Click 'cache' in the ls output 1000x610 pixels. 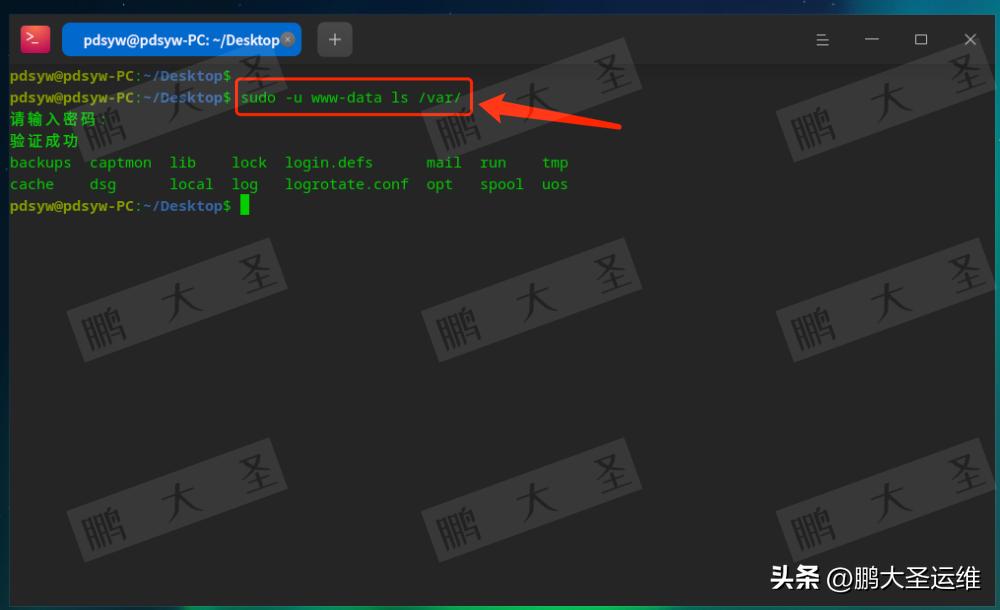pyautogui.click(x=32, y=184)
